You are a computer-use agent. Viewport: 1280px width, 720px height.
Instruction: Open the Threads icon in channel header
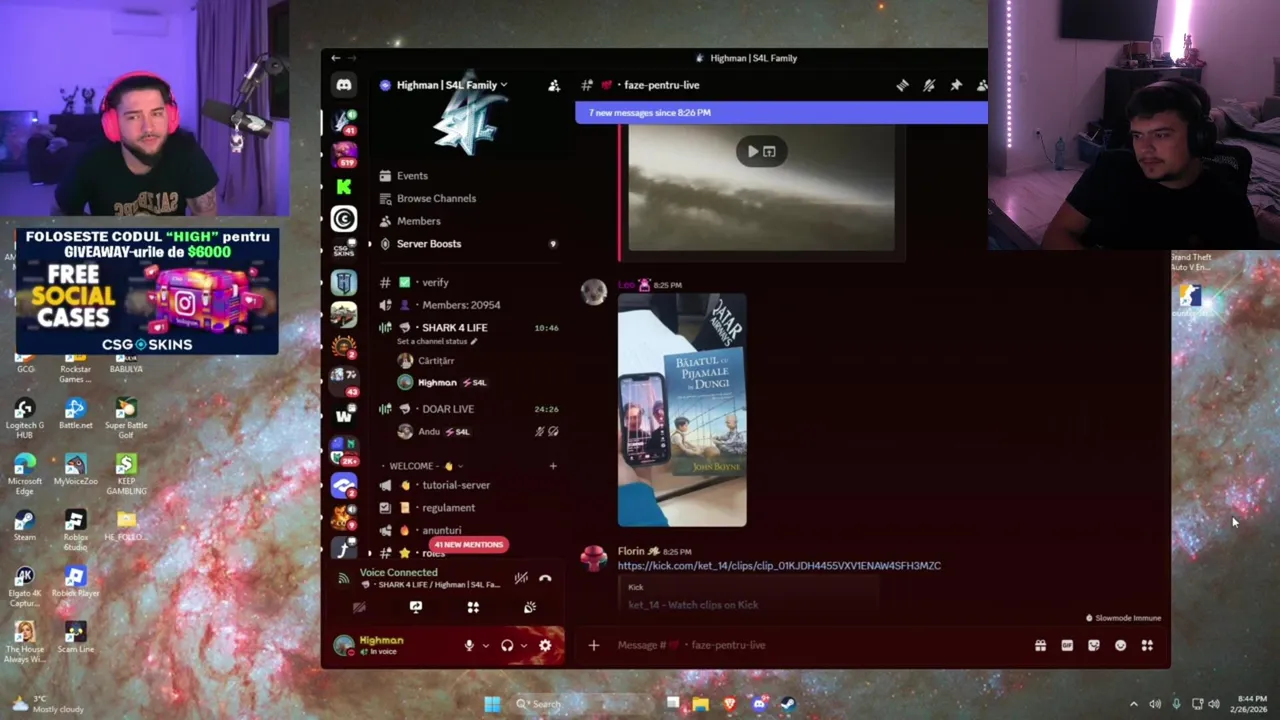[x=902, y=86]
